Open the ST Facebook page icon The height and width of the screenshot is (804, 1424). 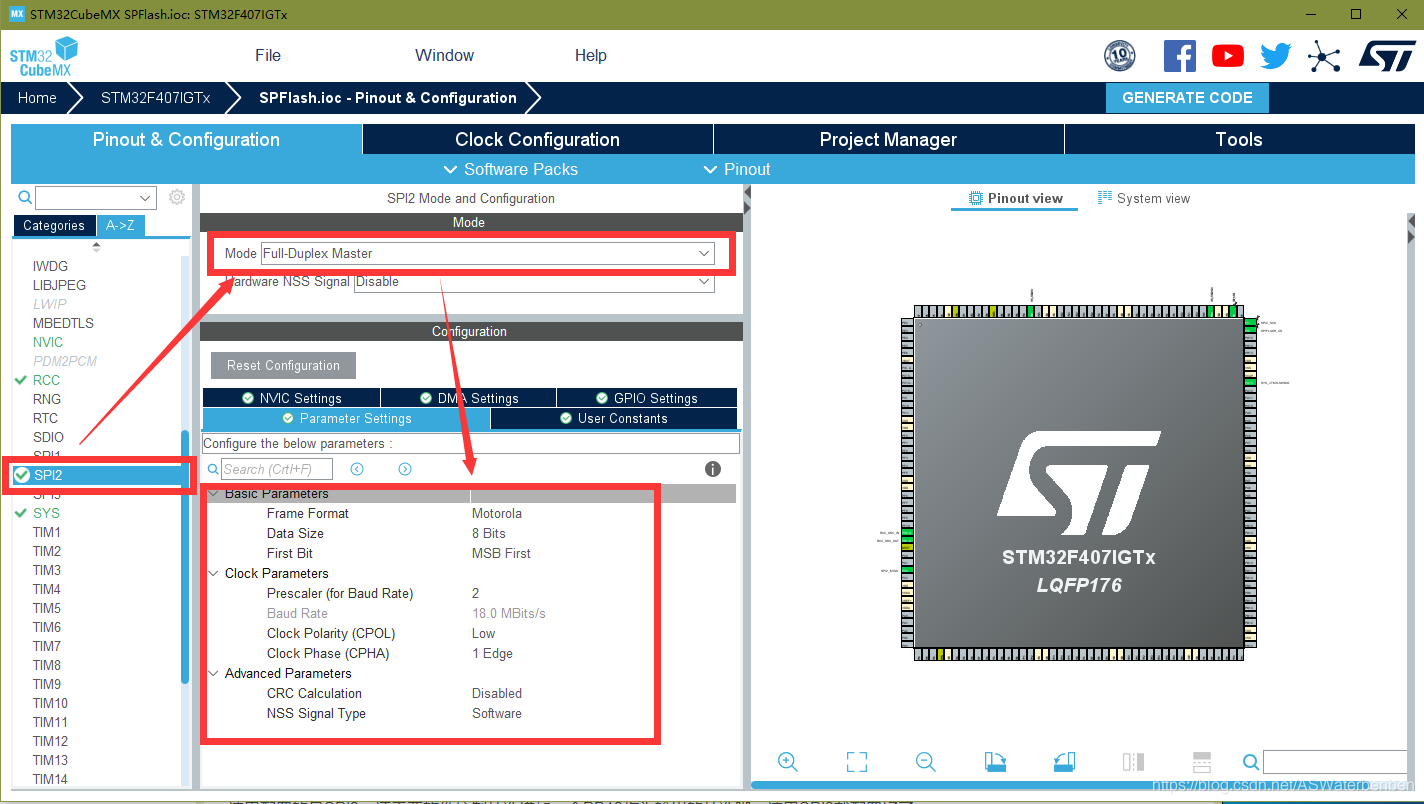(1179, 56)
